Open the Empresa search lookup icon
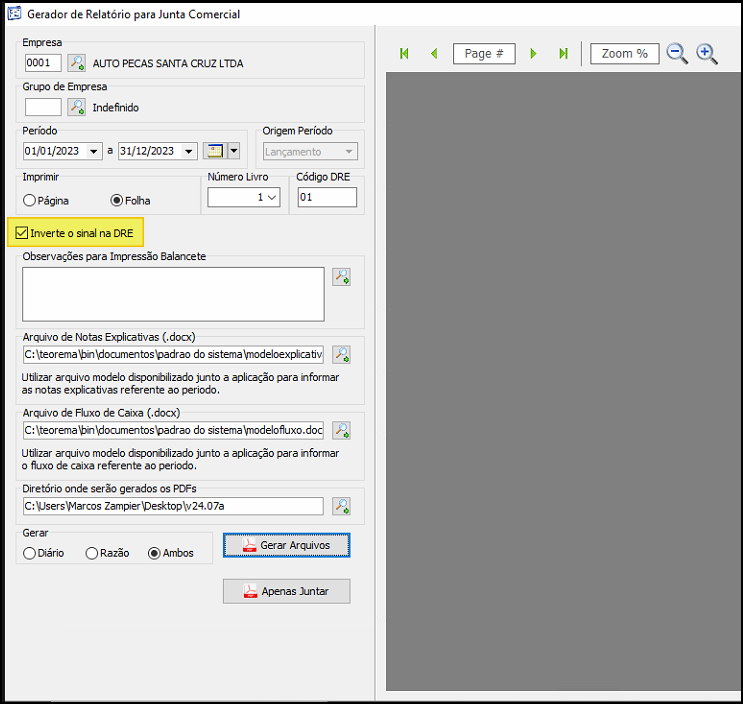 pos(76,63)
